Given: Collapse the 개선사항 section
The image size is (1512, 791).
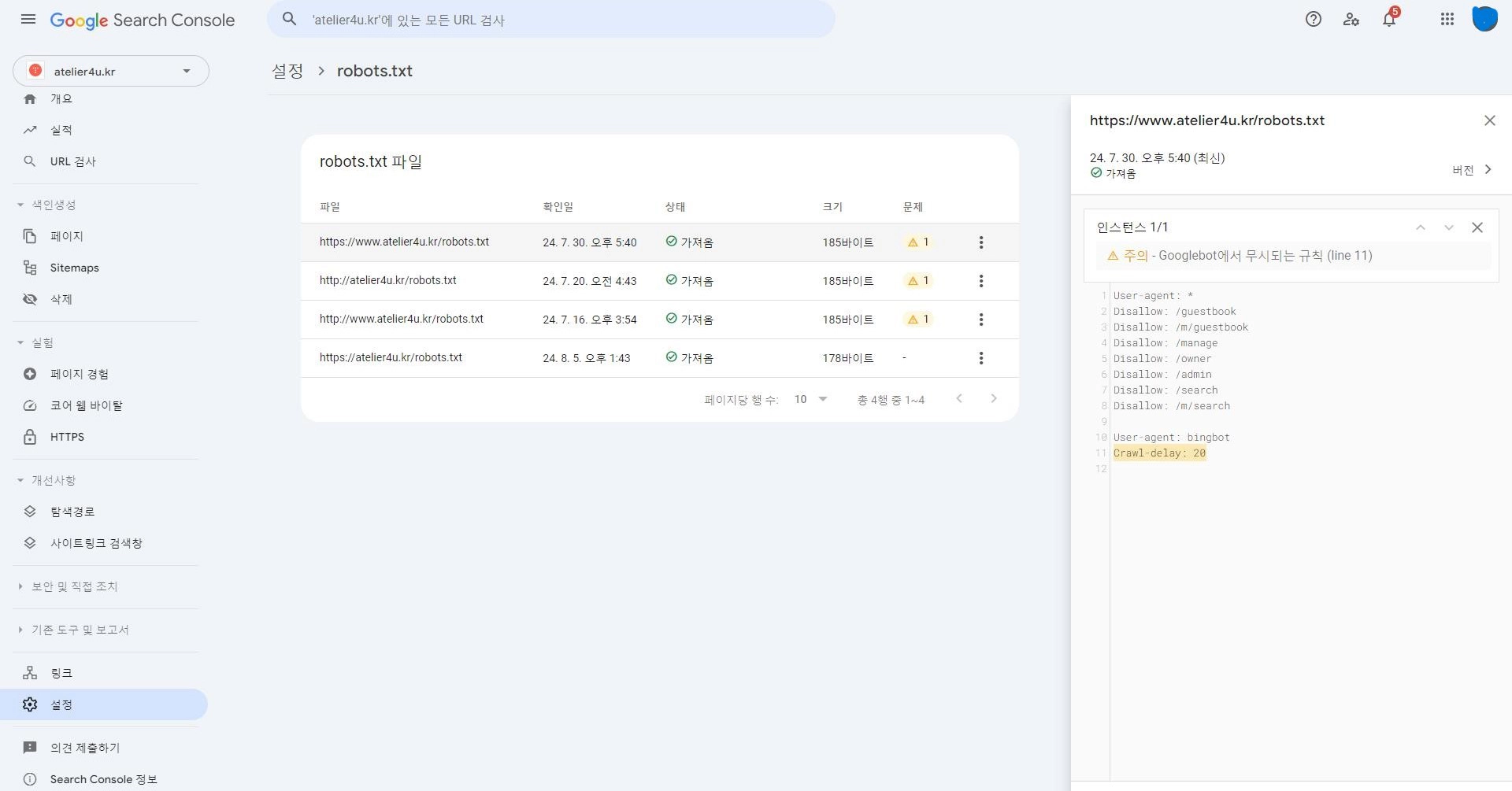Looking at the screenshot, I should tap(47, 480).
